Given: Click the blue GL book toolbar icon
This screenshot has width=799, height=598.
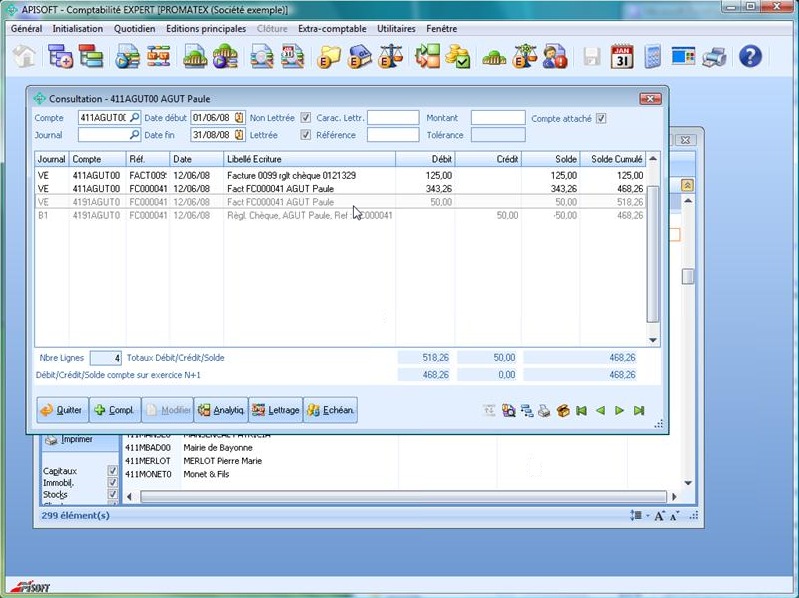Looking at the screenshot, I should [x=360, y=57].
